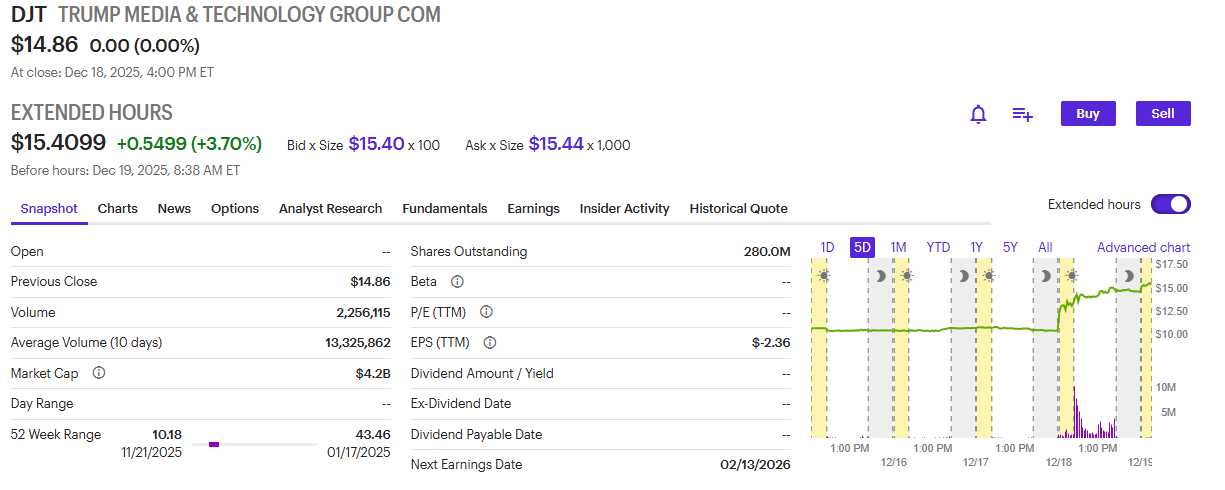The height and width of the screenshot is (490, 1225).
Task: Click the price alert bell icon
Action: (978, 114)
